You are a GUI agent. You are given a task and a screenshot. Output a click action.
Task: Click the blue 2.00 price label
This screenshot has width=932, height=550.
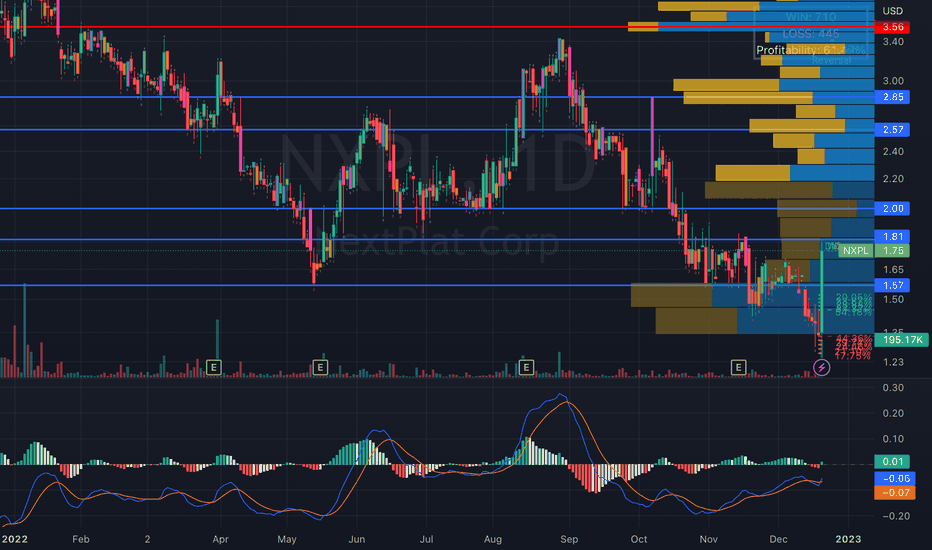(892, 209)
